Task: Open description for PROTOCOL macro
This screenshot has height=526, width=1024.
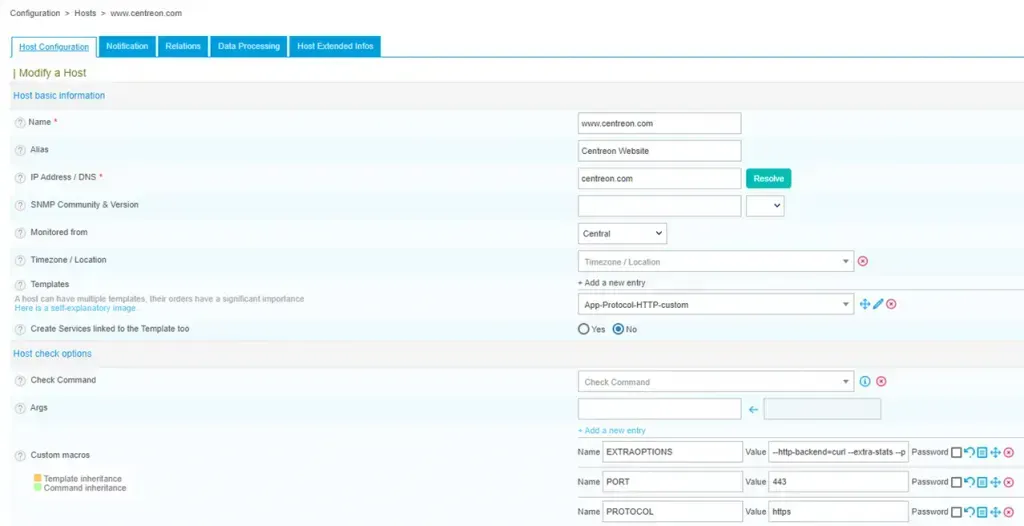Action: [982, 512]
